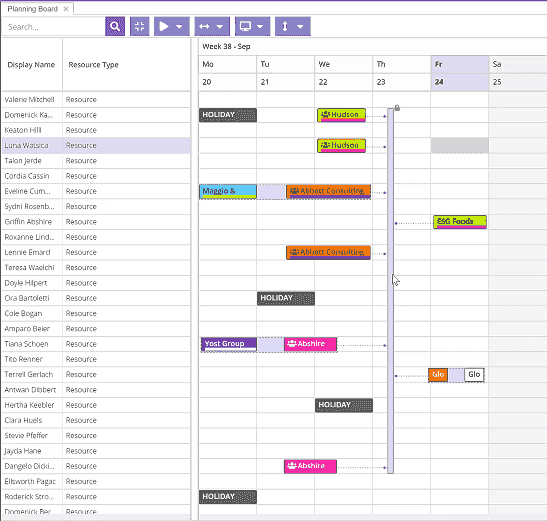Viewport: 547px width, 521px height.
Task: Expand the dropdown beside the vertical arrows
Action: [300, 27]
